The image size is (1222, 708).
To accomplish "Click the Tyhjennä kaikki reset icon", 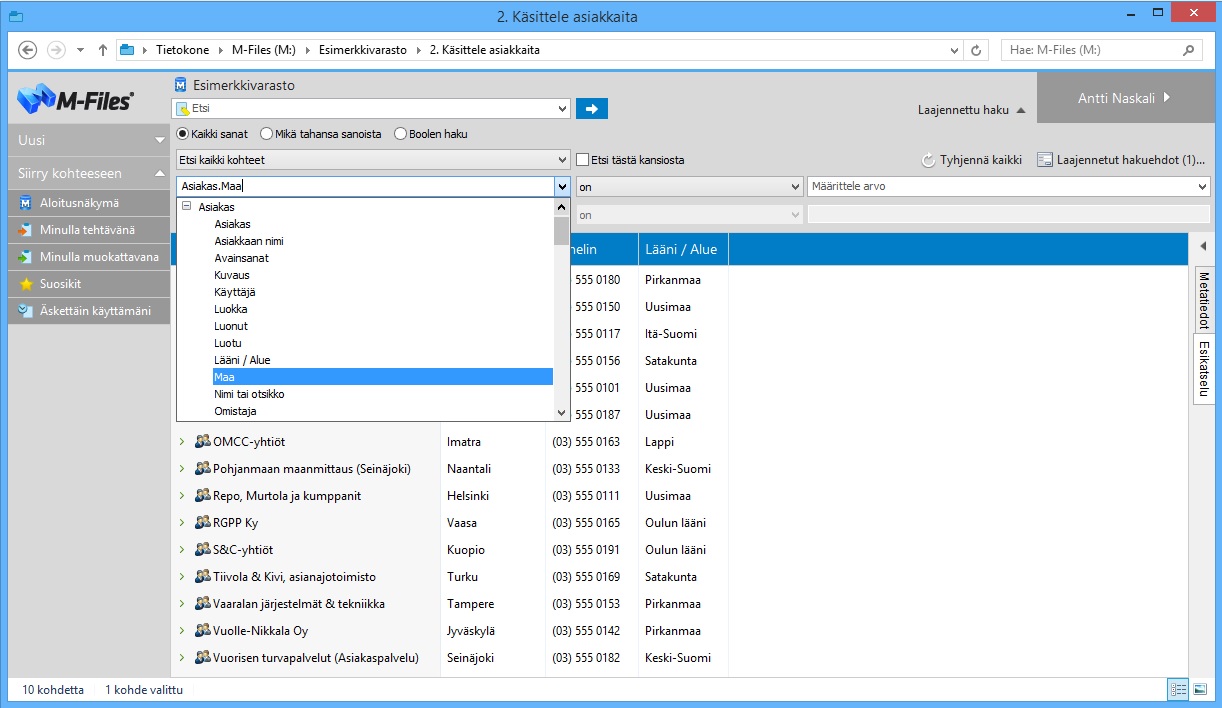I will pyautogui.click(x=928, y=160).
